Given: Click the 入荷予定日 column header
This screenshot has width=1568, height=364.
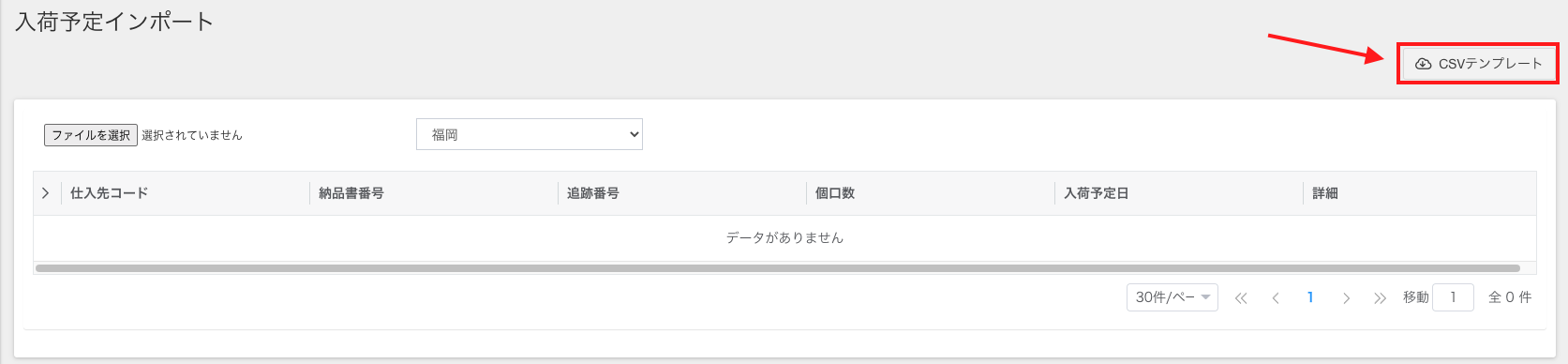Looking at the screenshot, I should click(x=1097, y=193).
